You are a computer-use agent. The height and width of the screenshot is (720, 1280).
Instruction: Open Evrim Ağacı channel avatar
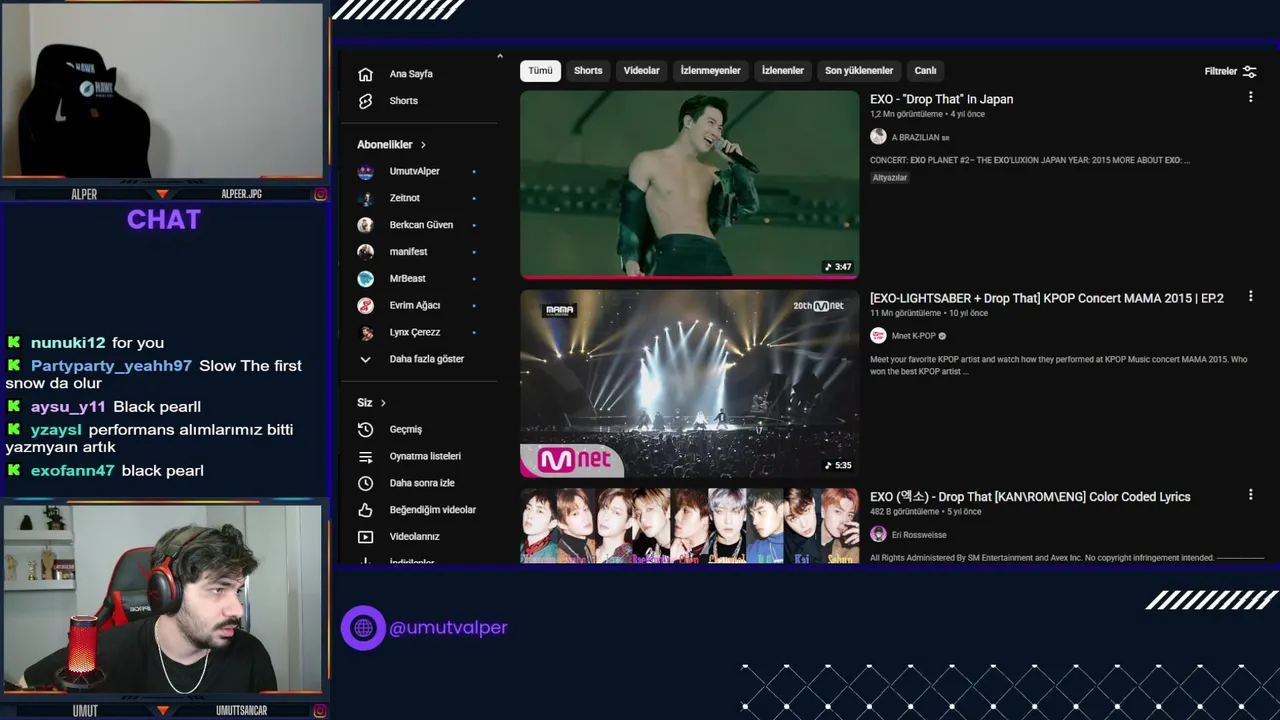[366, 305]
